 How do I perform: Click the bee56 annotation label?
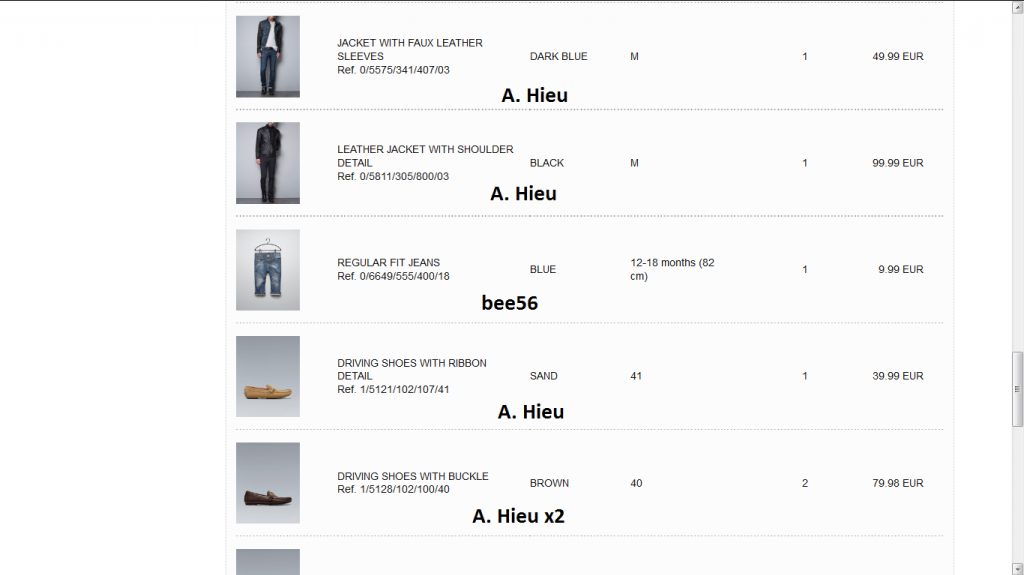tap(509, 303)
